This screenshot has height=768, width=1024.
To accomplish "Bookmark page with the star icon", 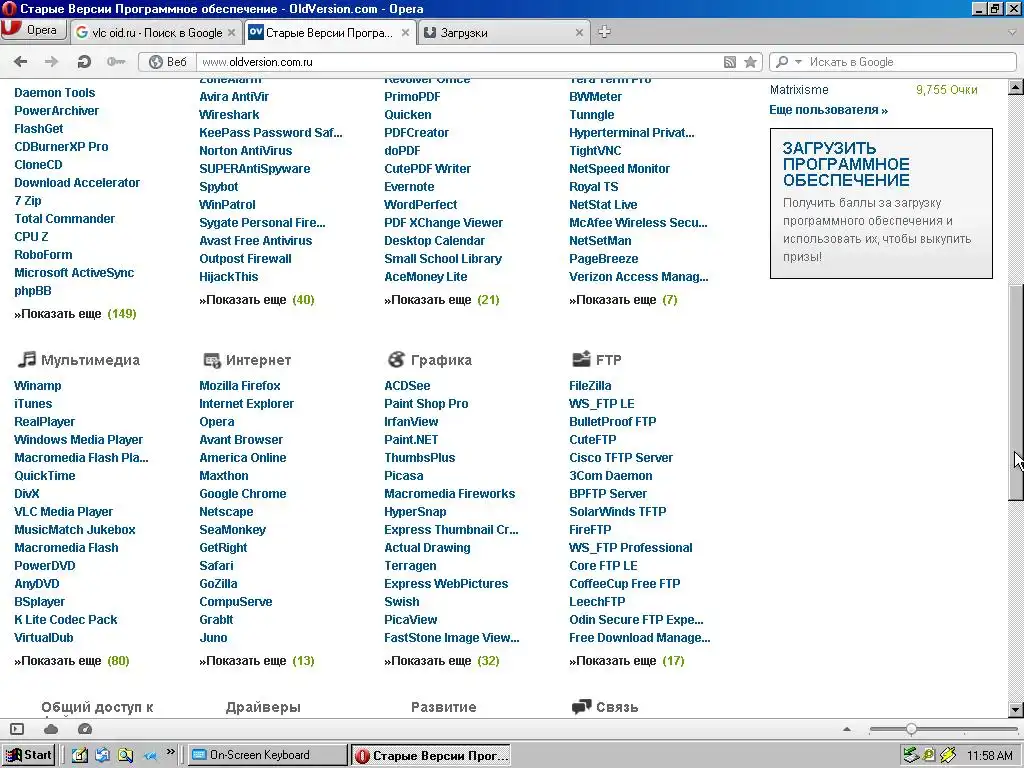I will point(750,62).
